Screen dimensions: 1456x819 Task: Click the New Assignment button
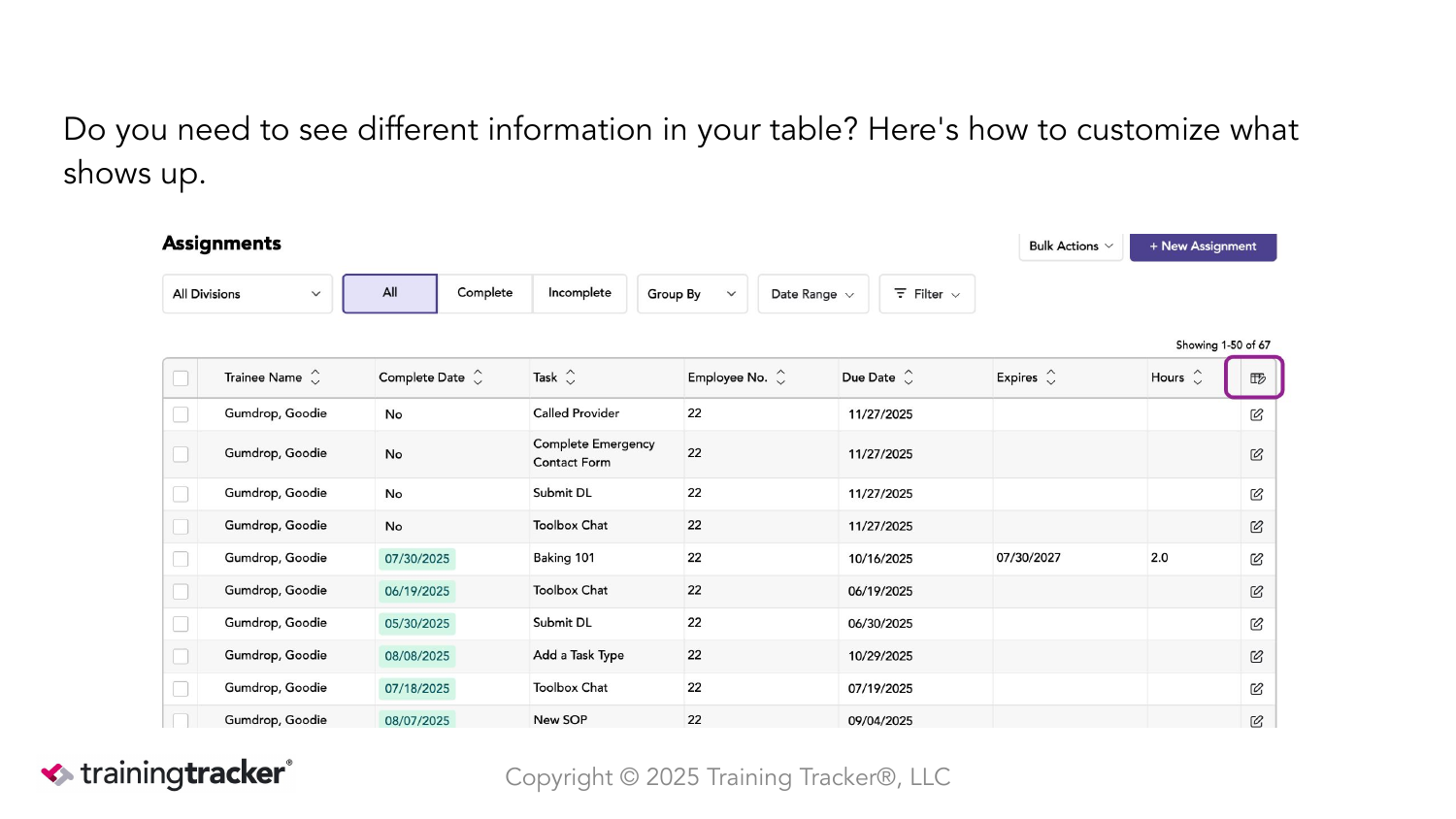click(1203, 246)
